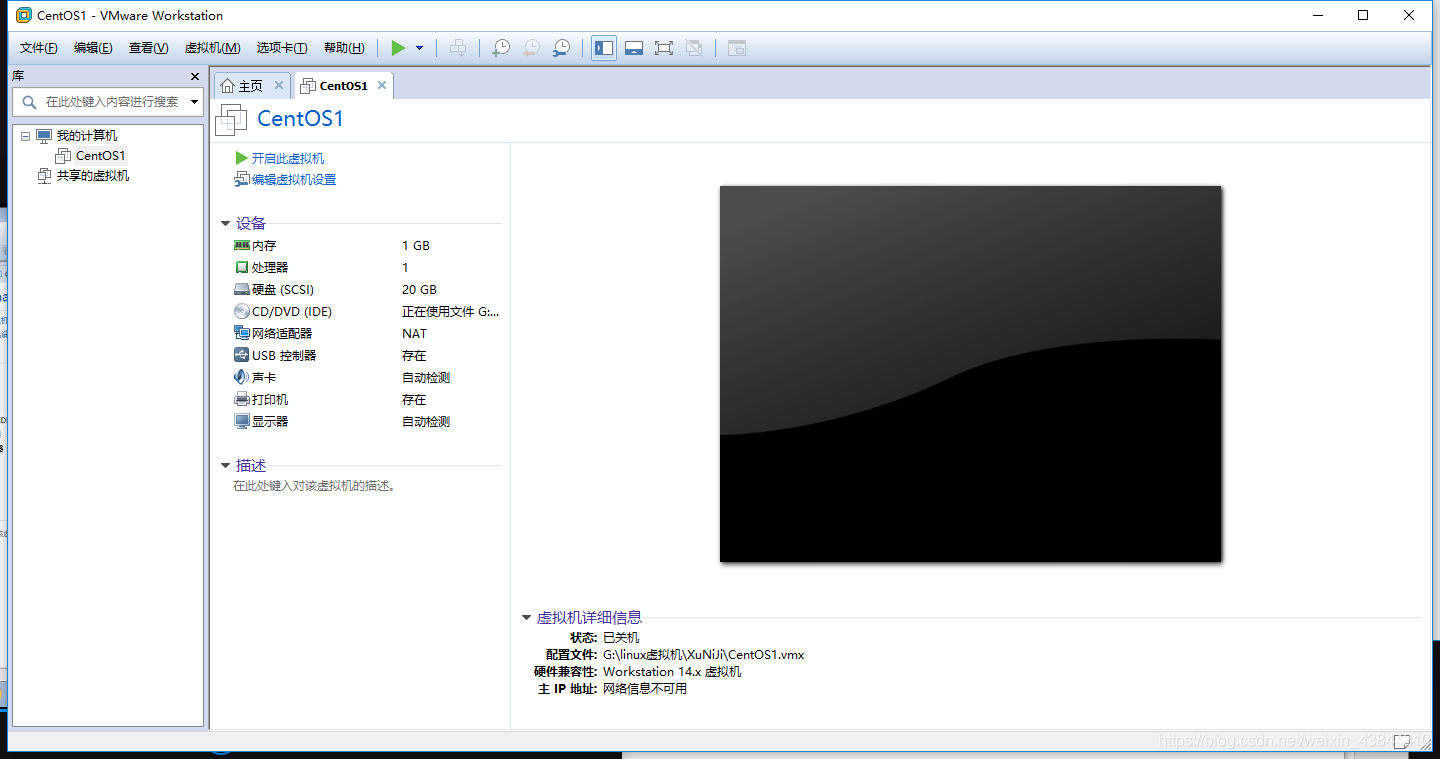This screenshot has height=759, width=1440.
Task: Close the CentOS1 tab
Action: click(382, 86)
